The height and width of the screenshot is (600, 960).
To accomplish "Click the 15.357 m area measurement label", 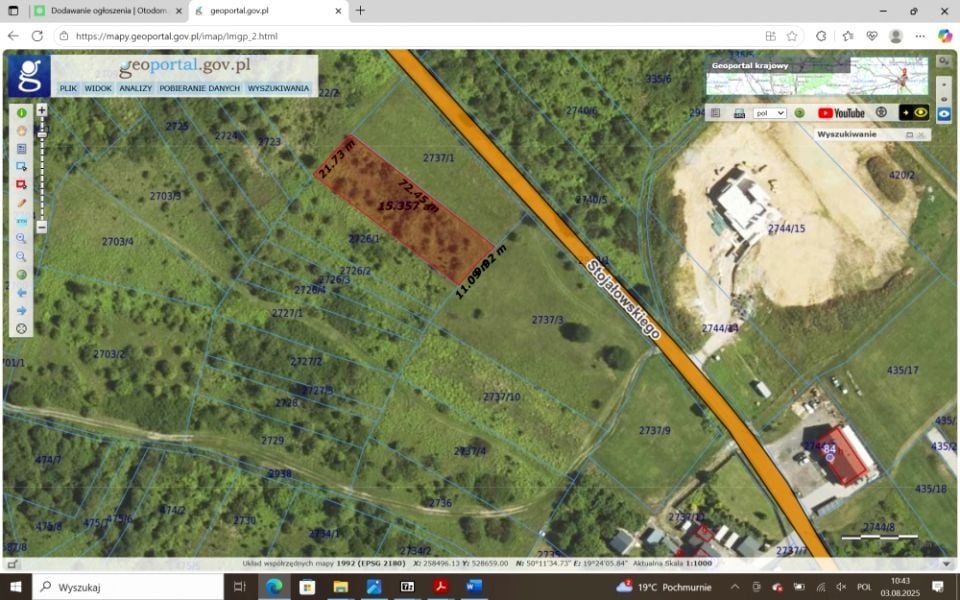I will pos(408,206).
